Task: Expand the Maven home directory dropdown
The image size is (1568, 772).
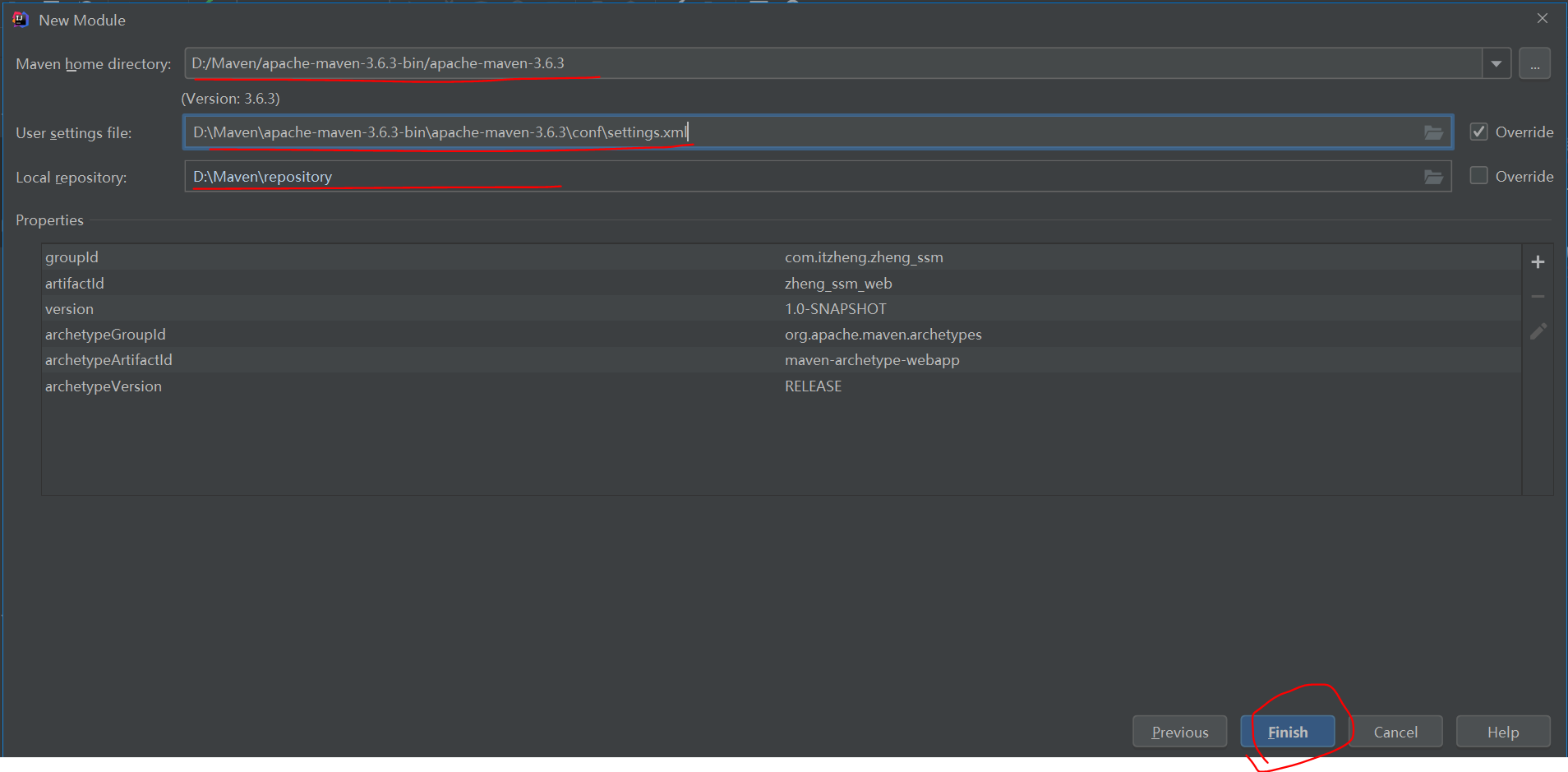Action: pos(1497,63)
